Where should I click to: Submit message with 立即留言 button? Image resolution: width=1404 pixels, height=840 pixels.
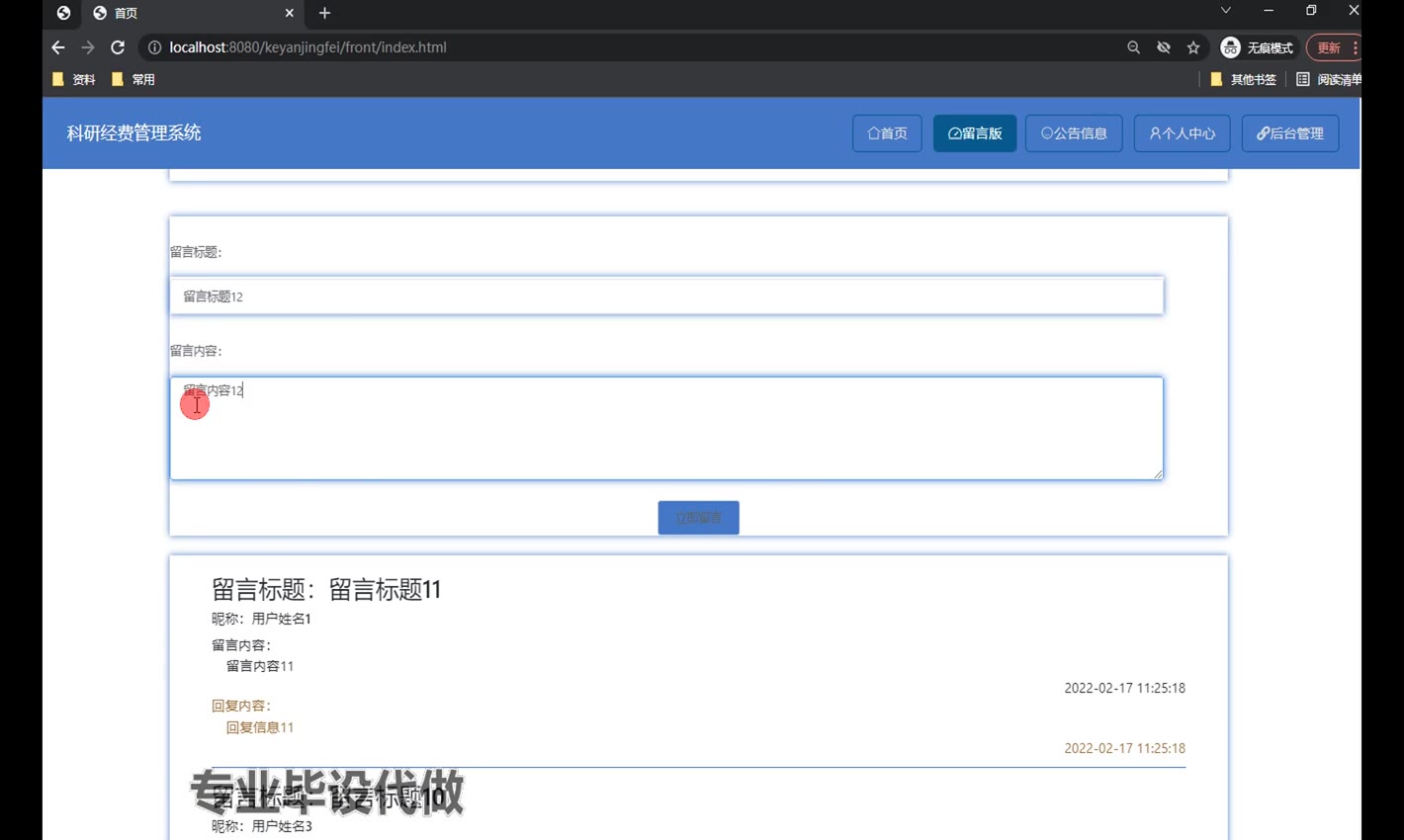tap(698, 518)
